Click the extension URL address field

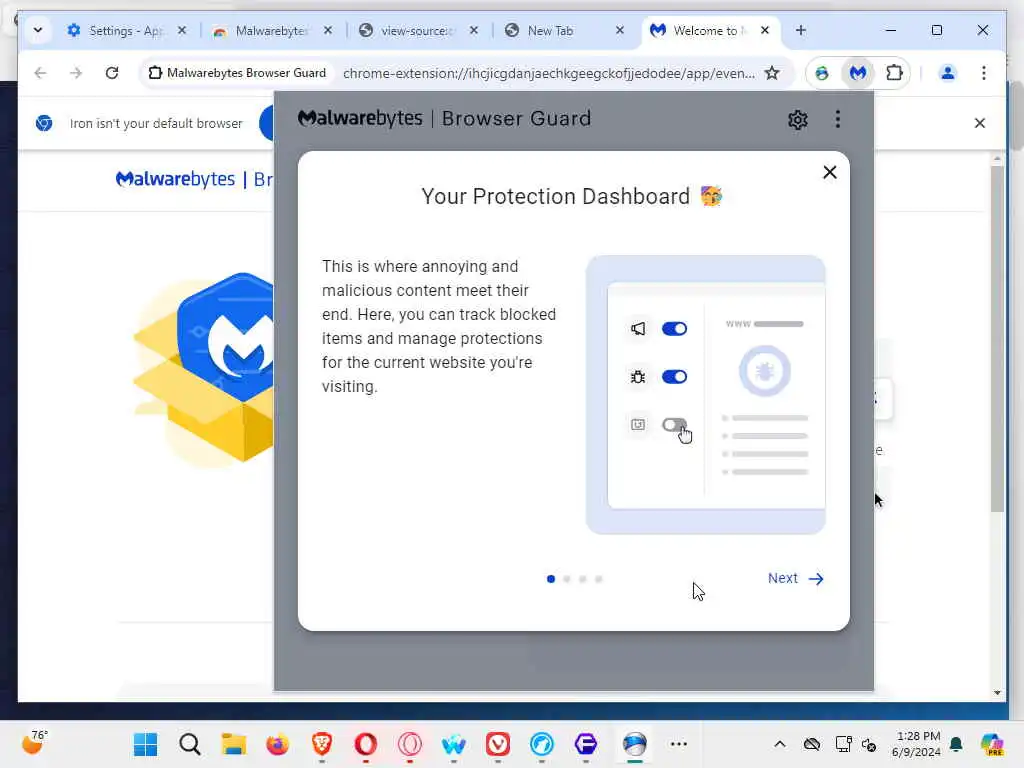tap(549, 73)
